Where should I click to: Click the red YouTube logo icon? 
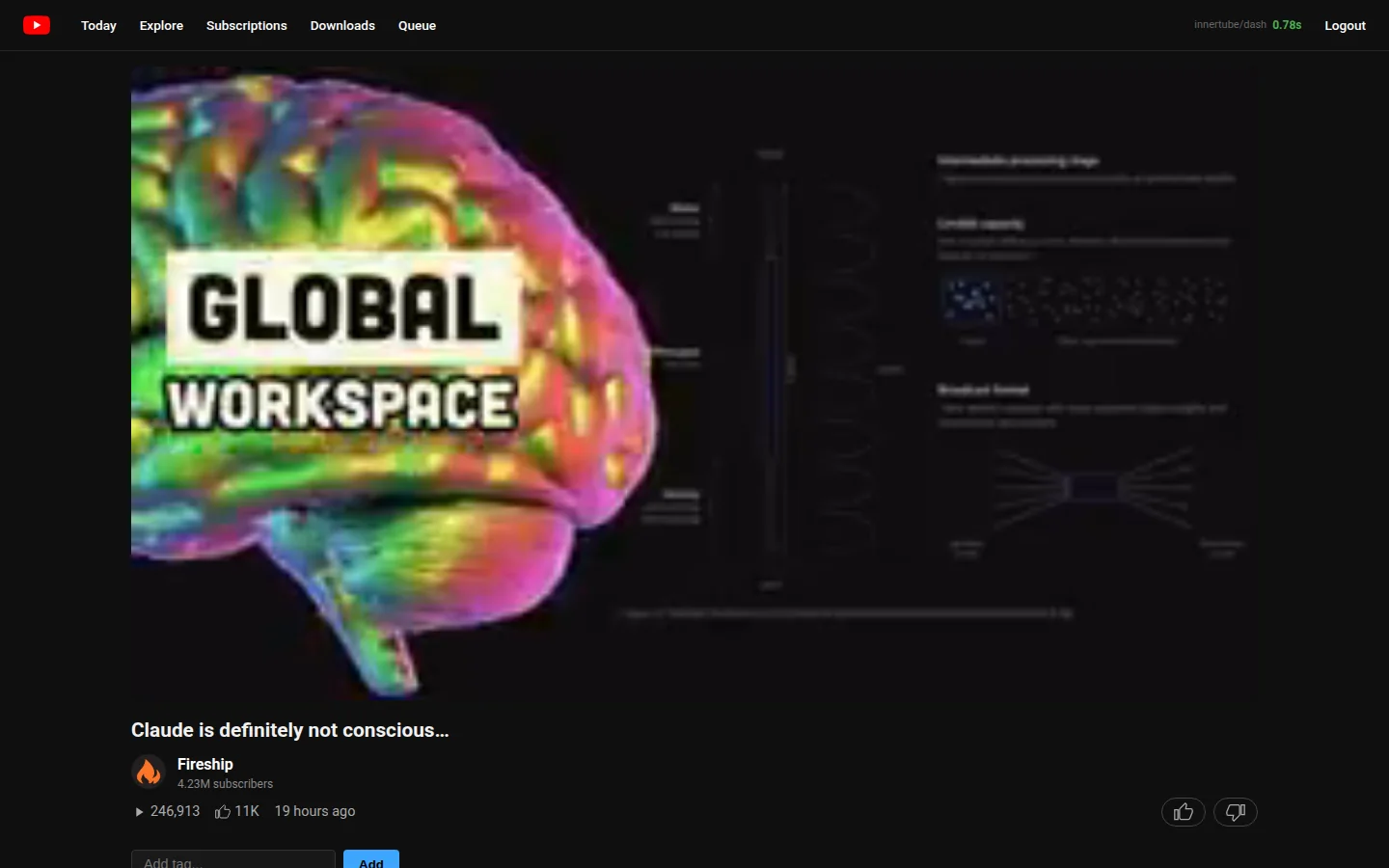click(37, 25)
